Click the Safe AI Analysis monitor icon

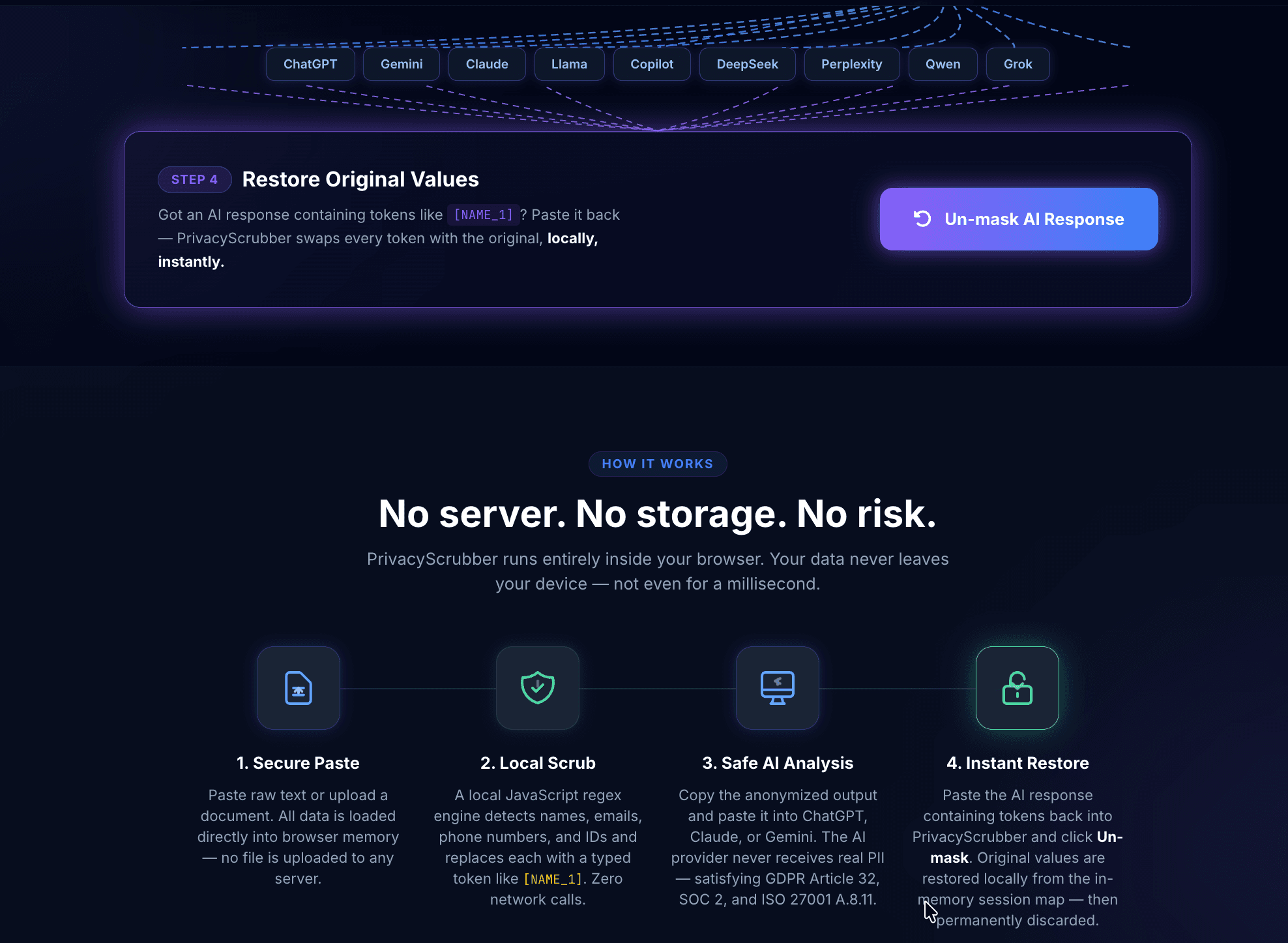click(x=777, y=688)
